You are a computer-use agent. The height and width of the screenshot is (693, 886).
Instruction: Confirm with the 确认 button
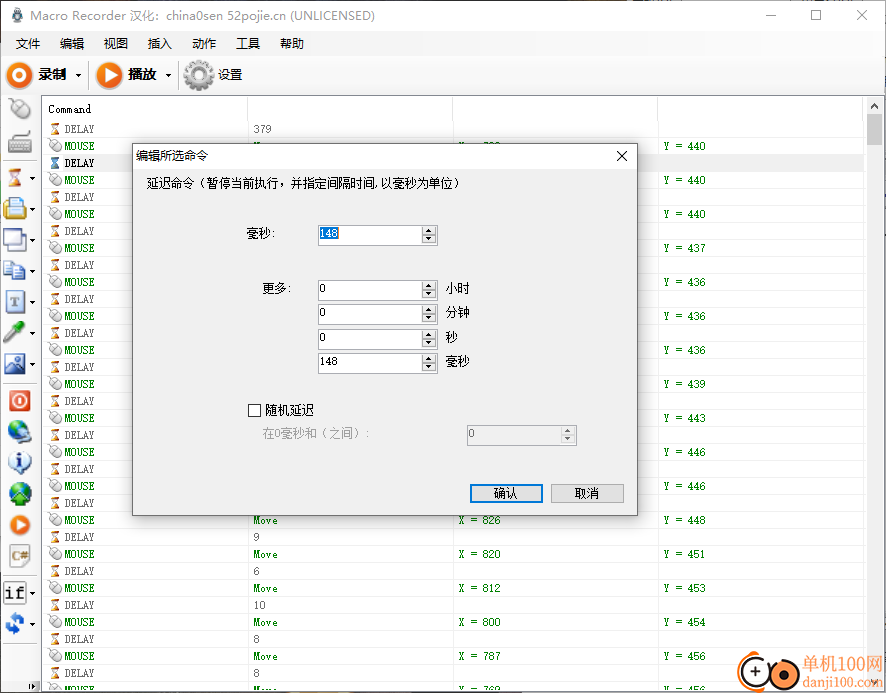(x=506, y=493)
